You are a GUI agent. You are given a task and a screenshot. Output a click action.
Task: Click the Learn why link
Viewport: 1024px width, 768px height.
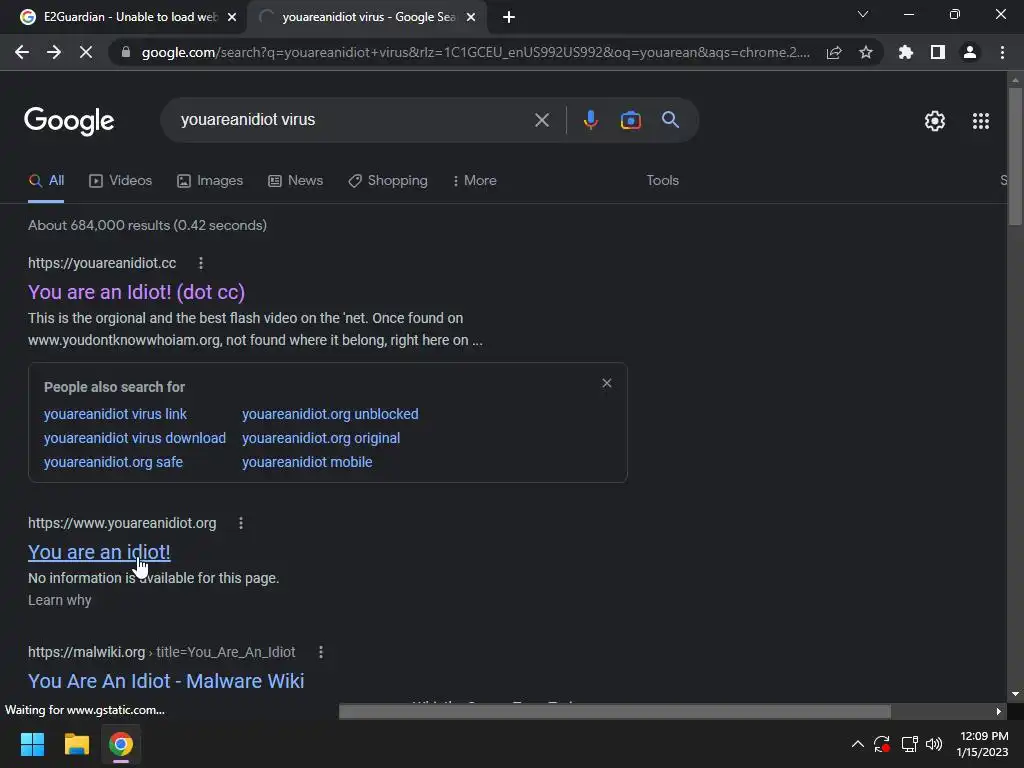point(59,600)
